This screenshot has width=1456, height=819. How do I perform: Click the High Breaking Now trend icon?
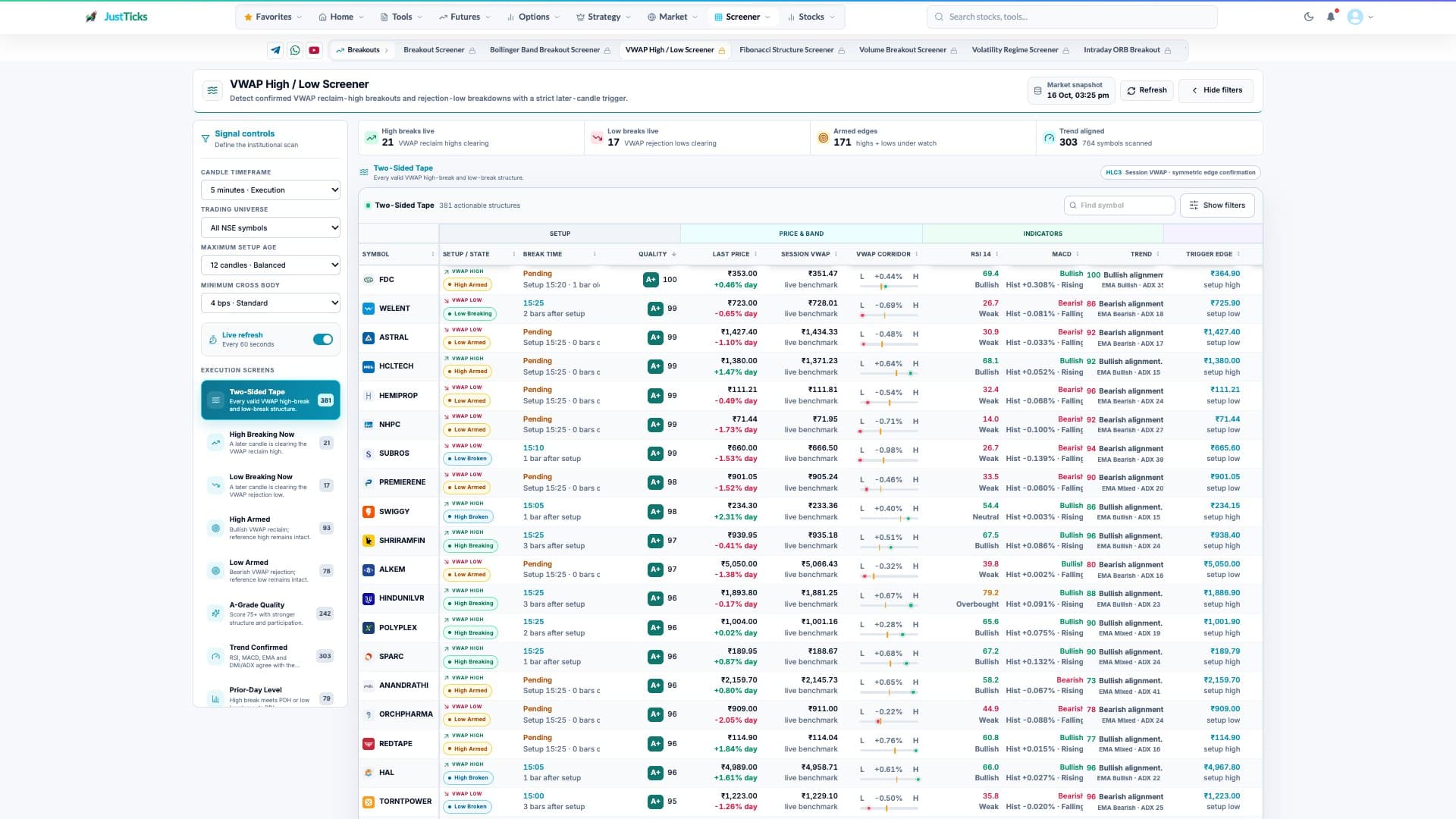pos(216,443)
